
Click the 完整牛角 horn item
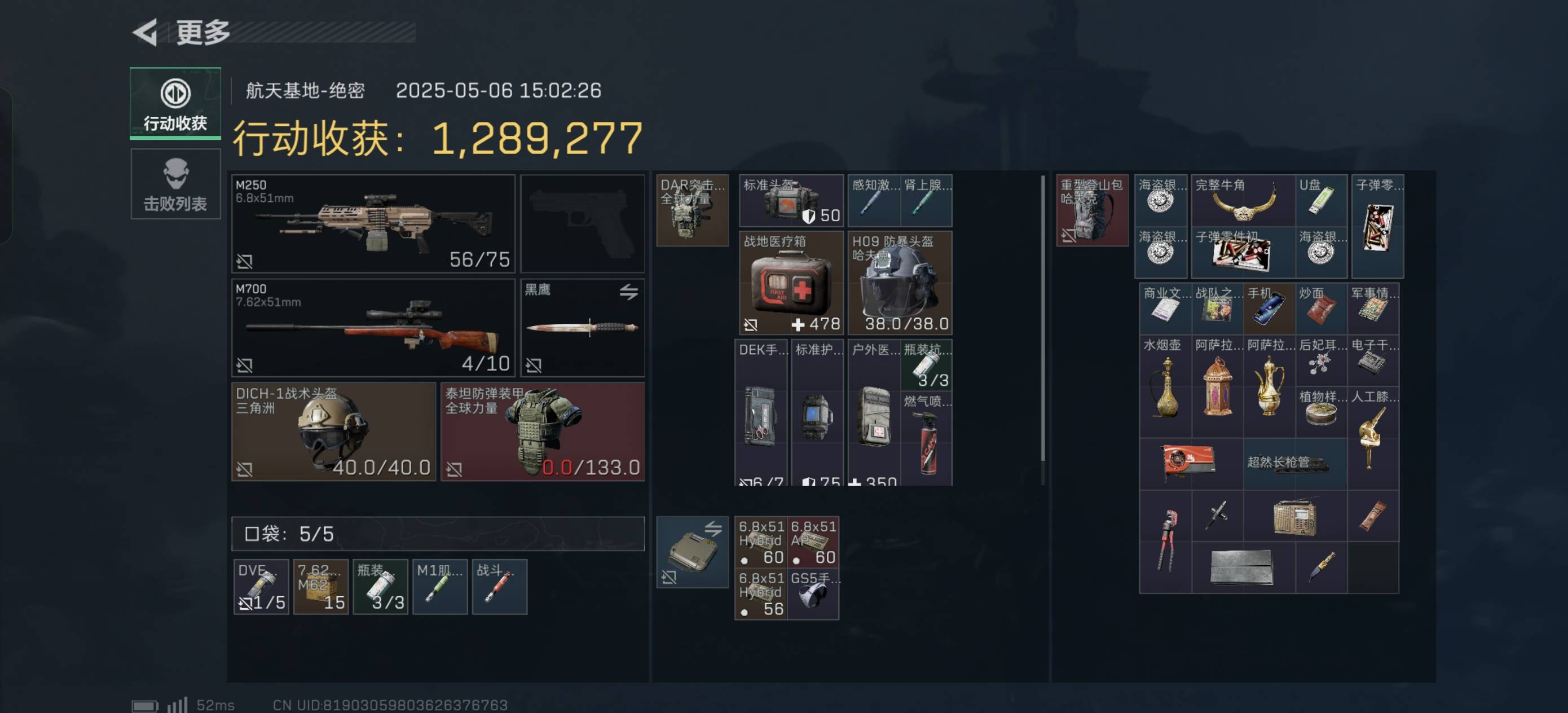click(x=1243, y=201)
